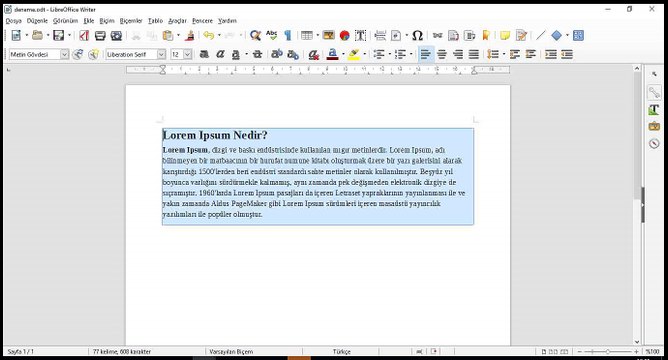Toggle underline formatting
Viewport: 668px width, 360px height.
point(236,54)
